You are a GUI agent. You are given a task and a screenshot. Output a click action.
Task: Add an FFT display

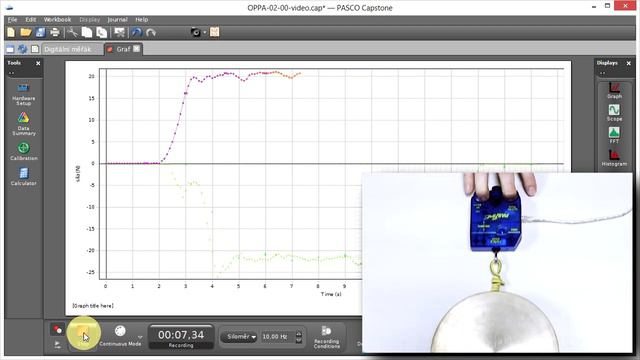614,135
